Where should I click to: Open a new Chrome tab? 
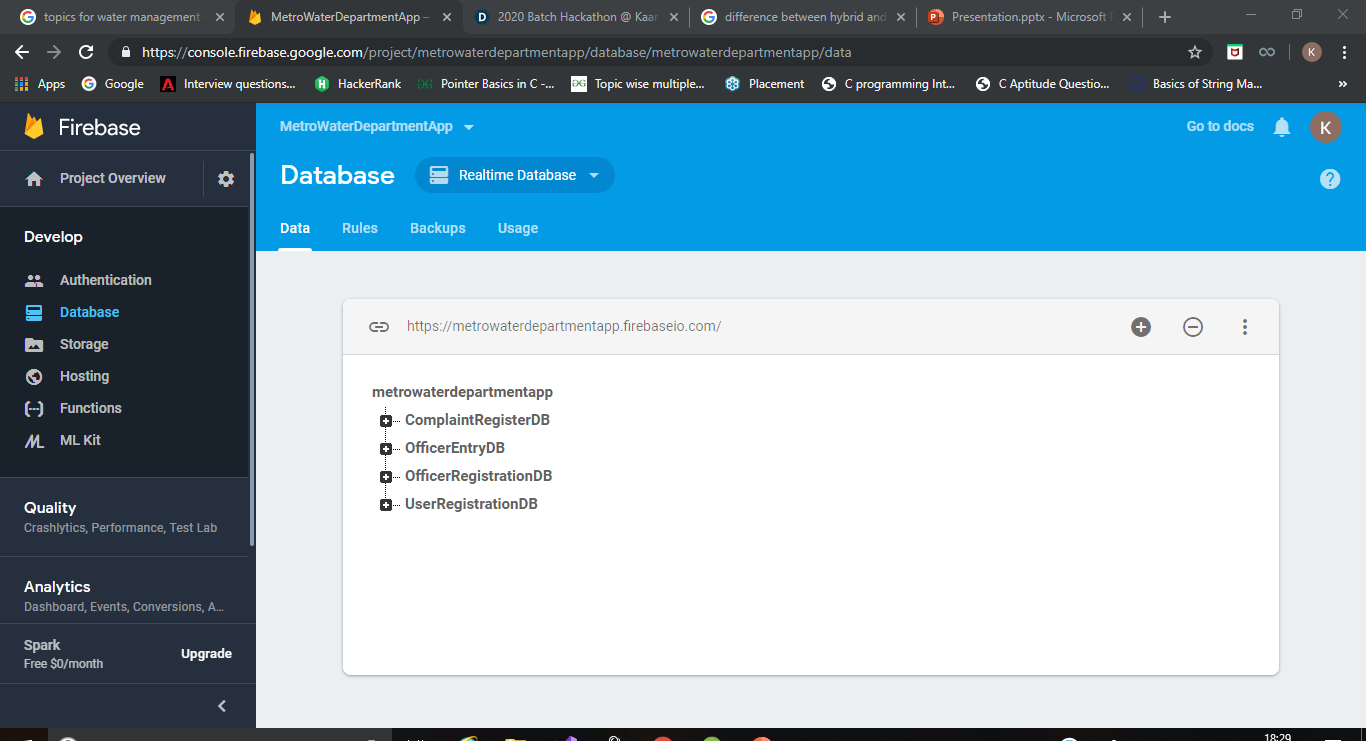click(1165, 17)
